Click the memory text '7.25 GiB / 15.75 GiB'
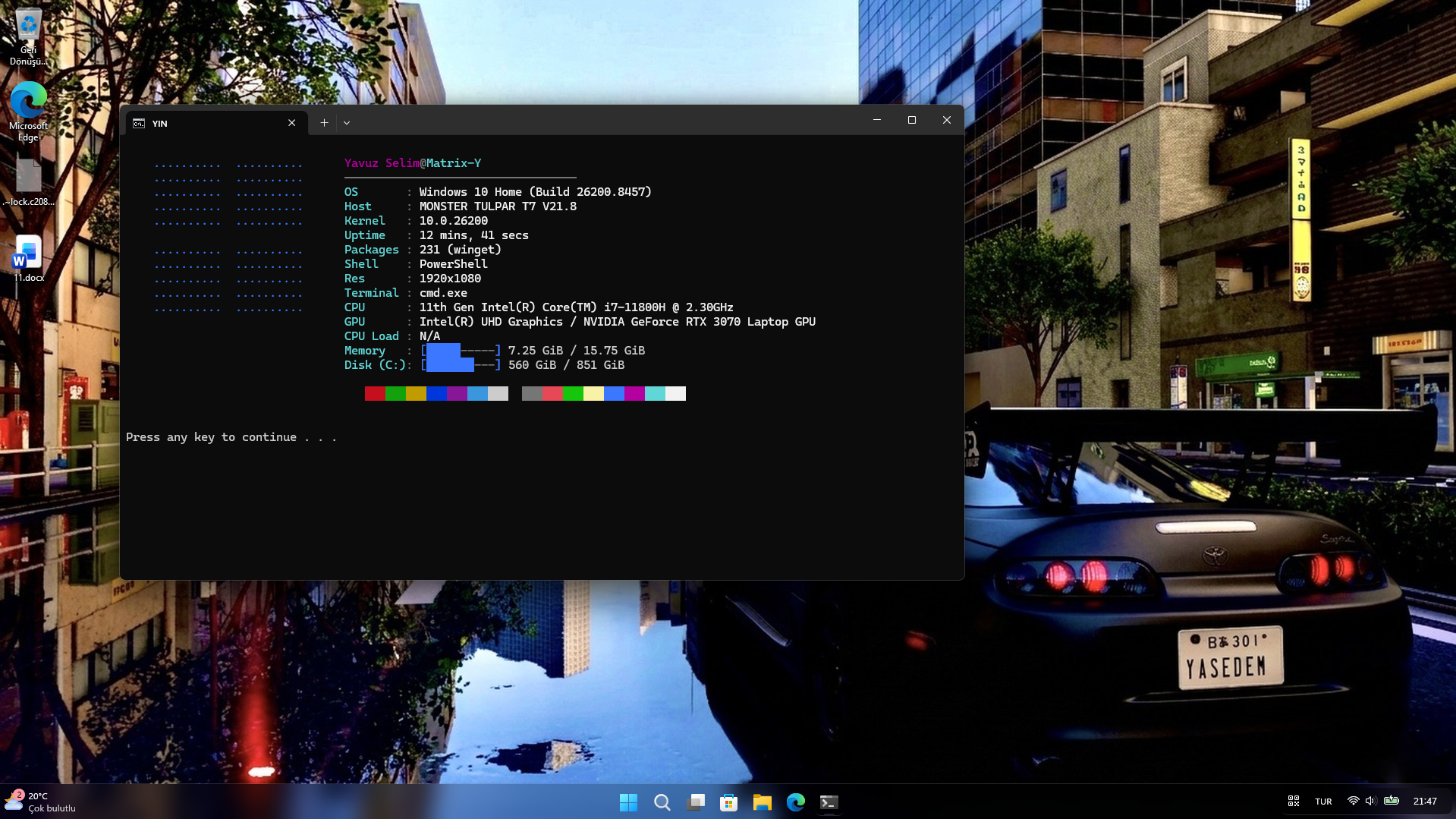This screenshot has height=819, width=1456. [x=577, y=351]
